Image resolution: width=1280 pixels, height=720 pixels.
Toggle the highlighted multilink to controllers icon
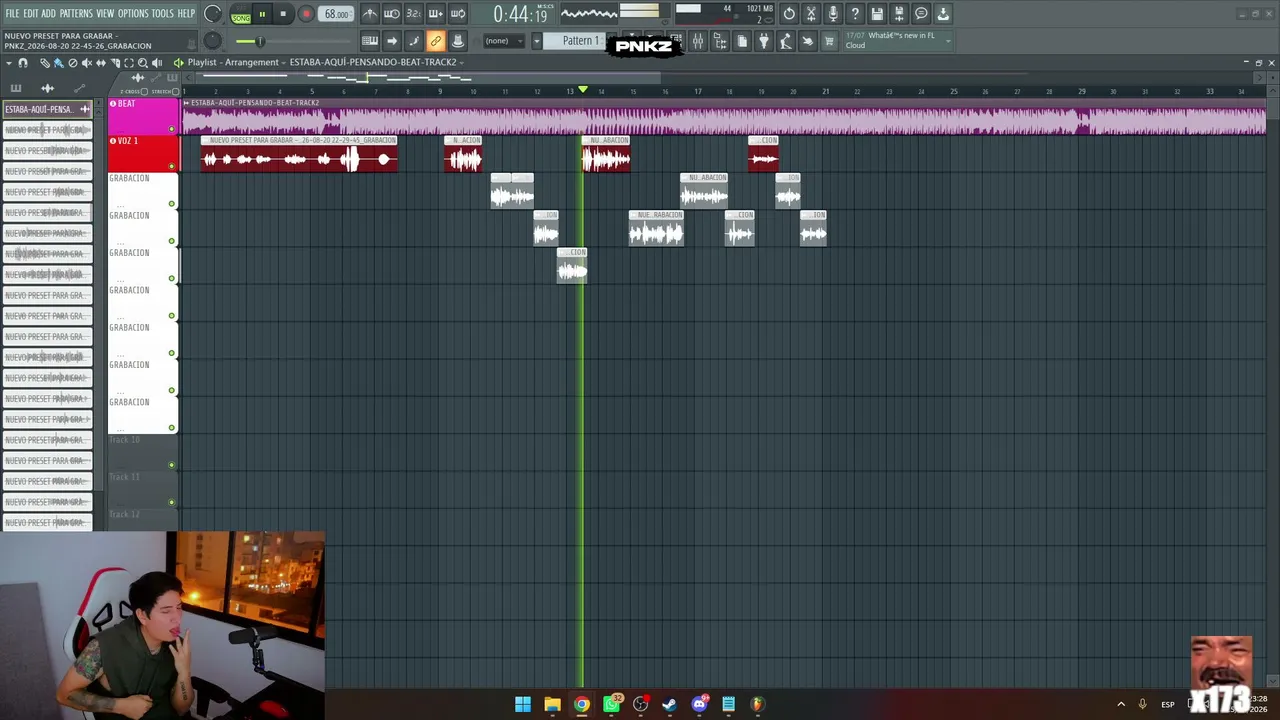click(x=435, y=41)
